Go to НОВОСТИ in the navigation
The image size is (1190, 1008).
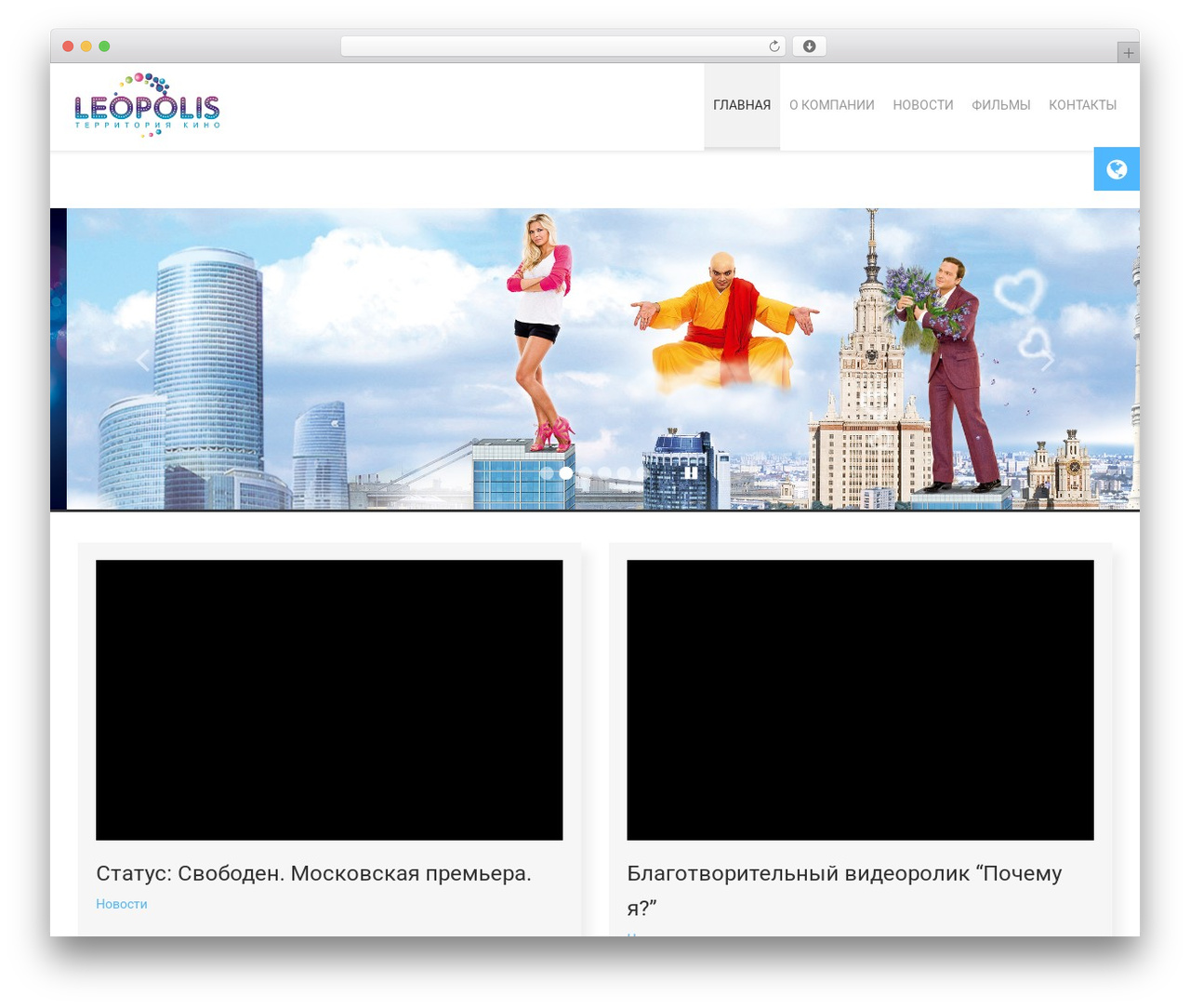(923, 105)
